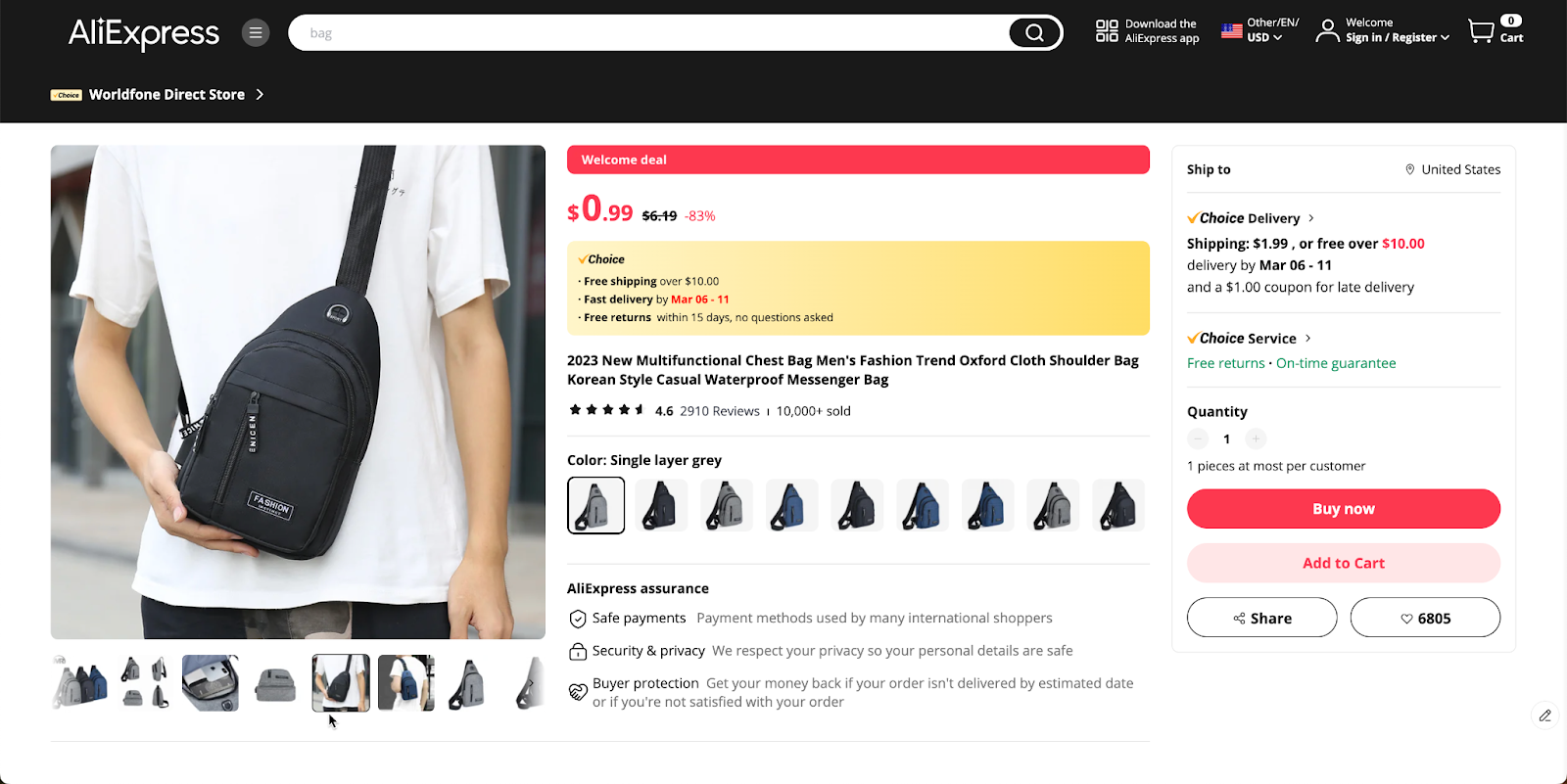This screenshot has width=1567, height=784.
Task: Select the grey backpack thumbnail below main image
Action: (275, 682)
